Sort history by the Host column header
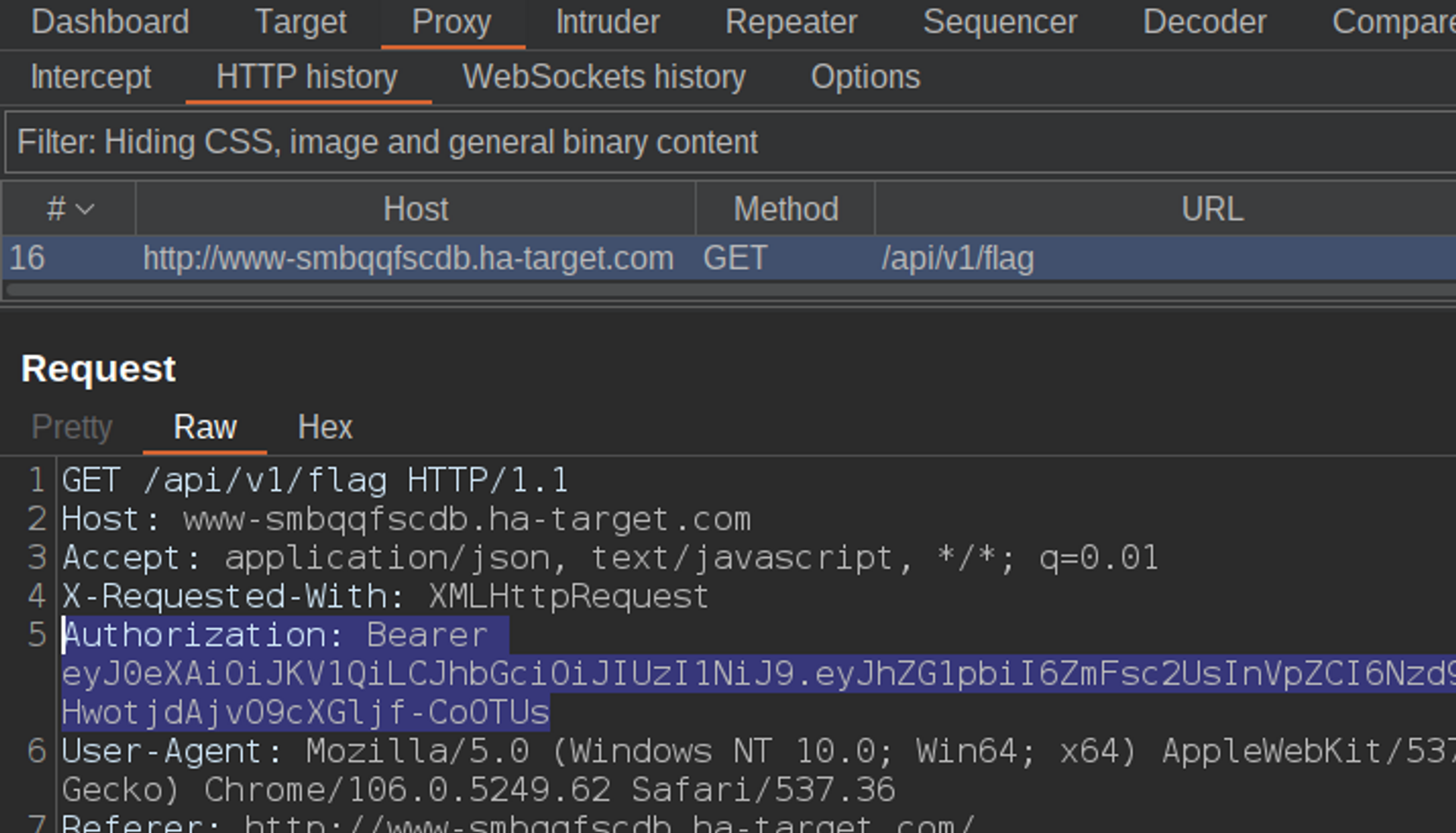The width and height of the screenshot is (1456, 833). 416,209
